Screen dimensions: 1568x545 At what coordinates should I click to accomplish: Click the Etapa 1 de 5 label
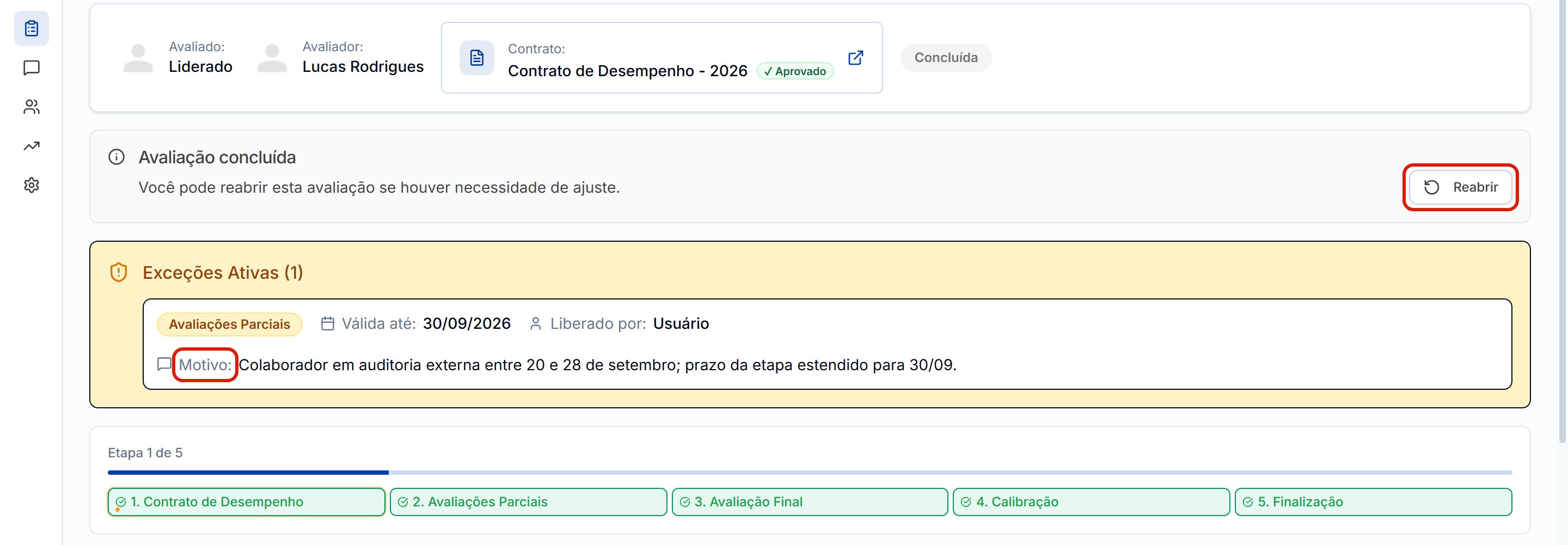145,452
